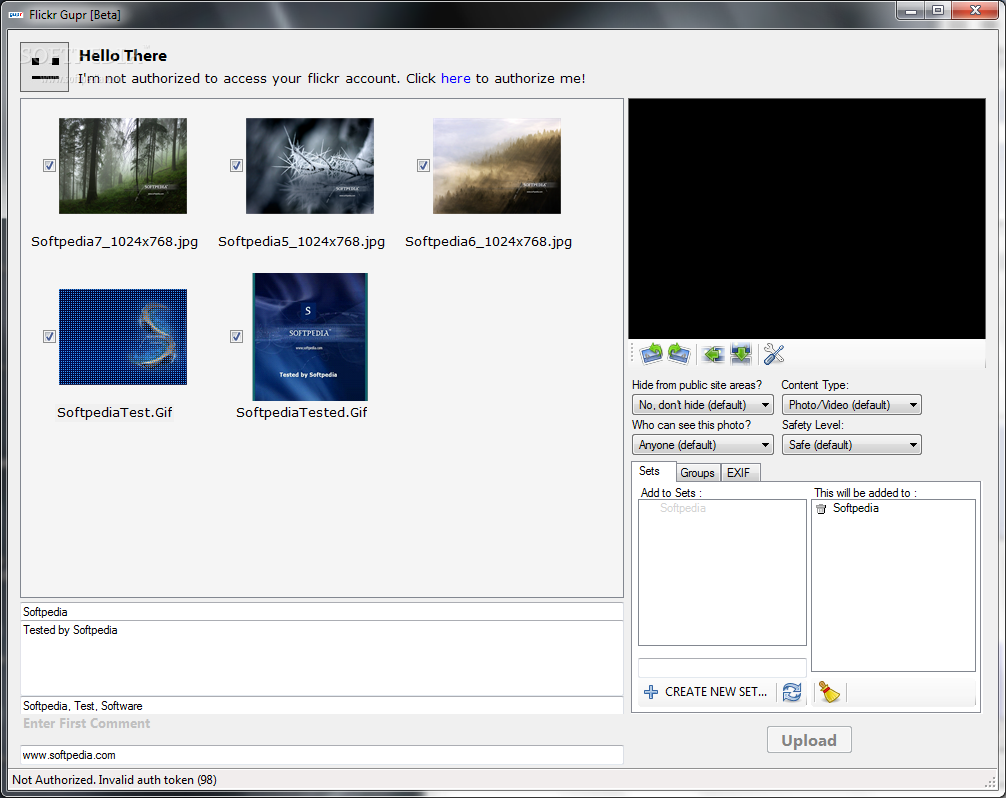
Task: Click description field 'Tested by Softpedia'
Action: 321,658
